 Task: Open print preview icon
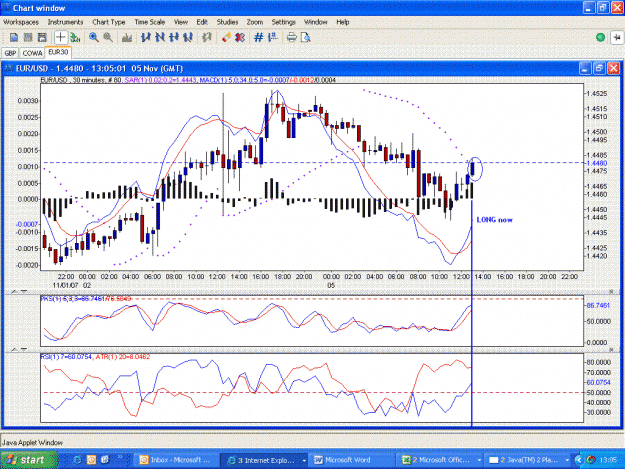click(x=305, y=37)
